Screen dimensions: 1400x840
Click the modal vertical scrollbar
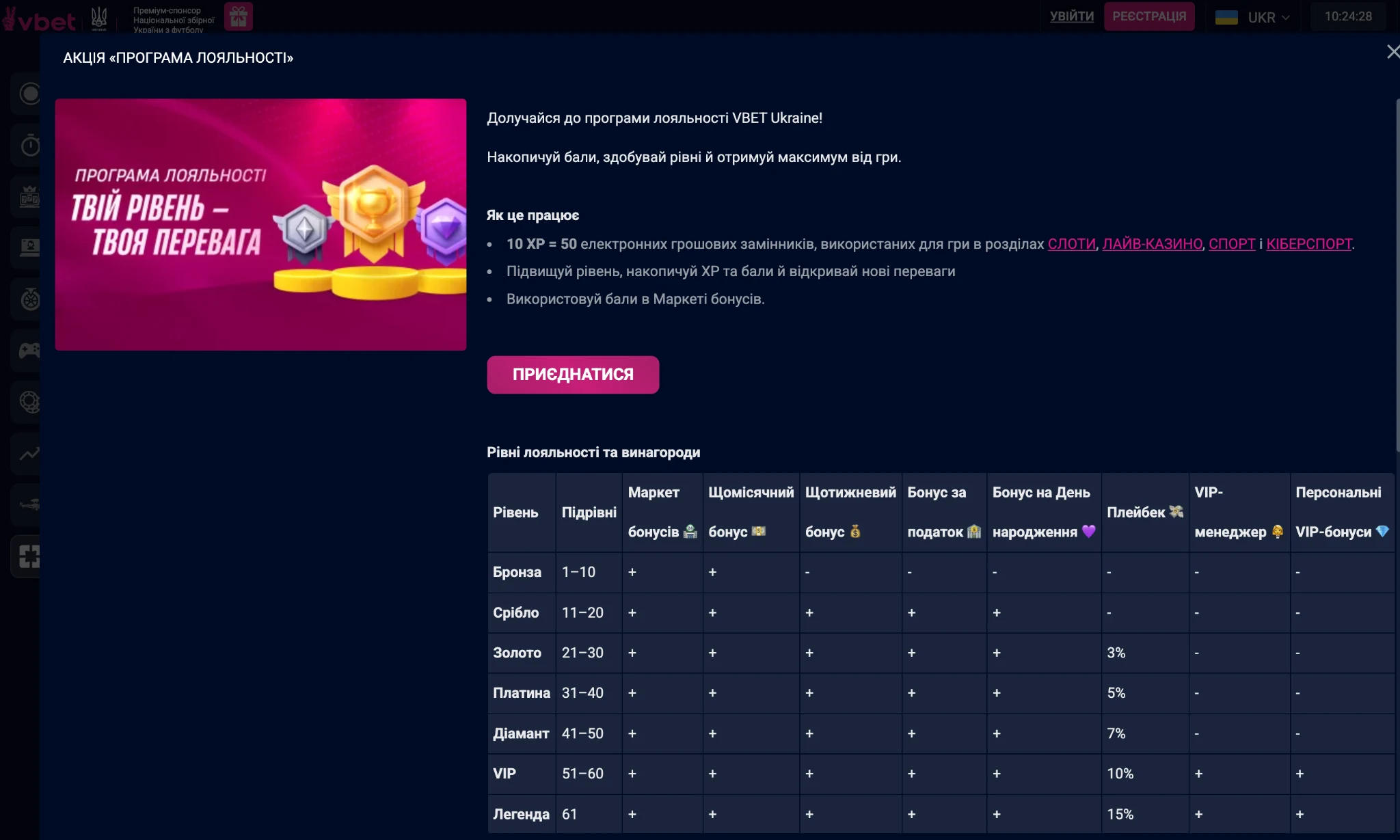pyautogui.click(x=1397, y=275)
